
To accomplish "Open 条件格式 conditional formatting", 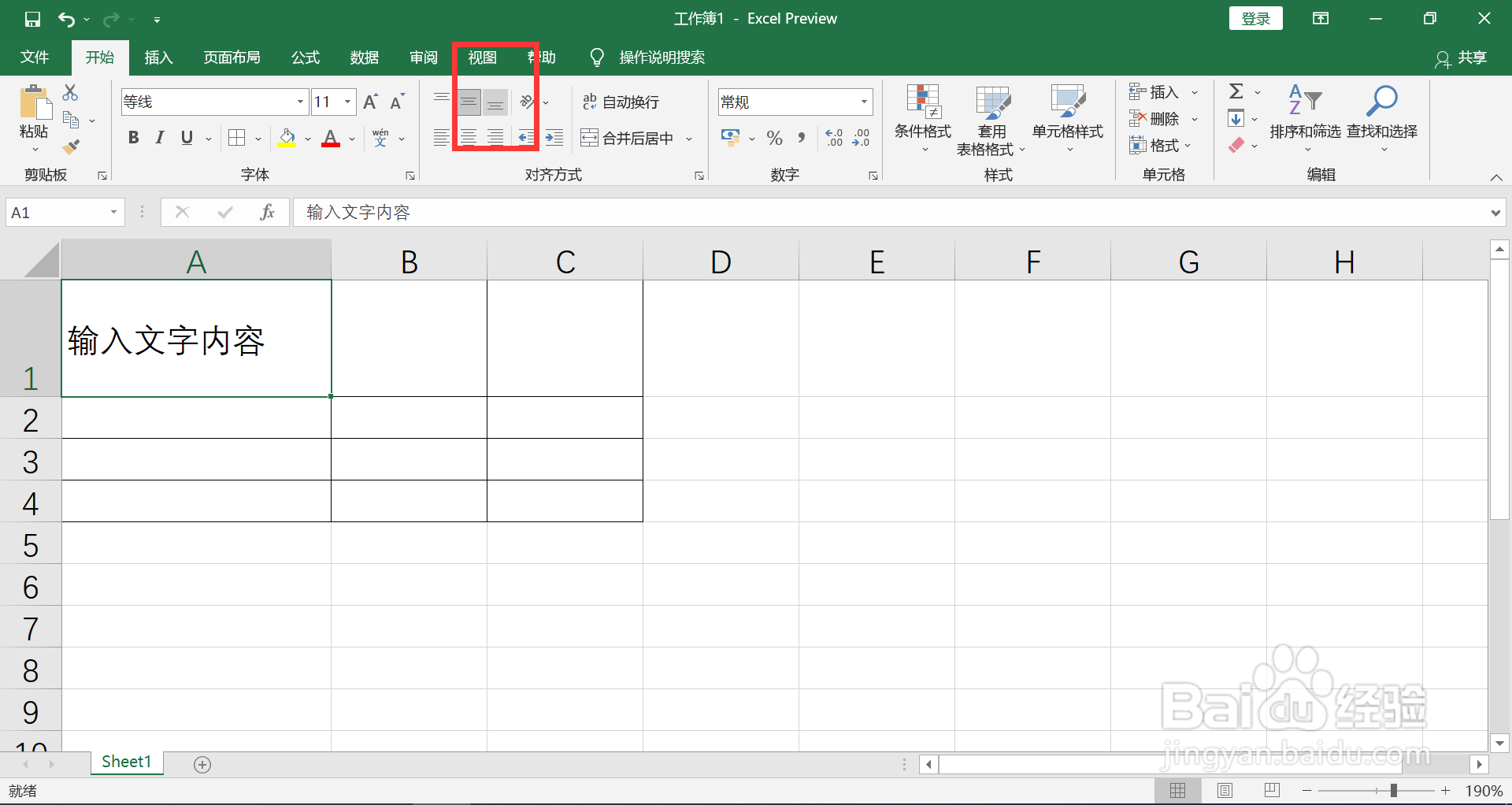I will pyautogui.click(x=923, y=119).
